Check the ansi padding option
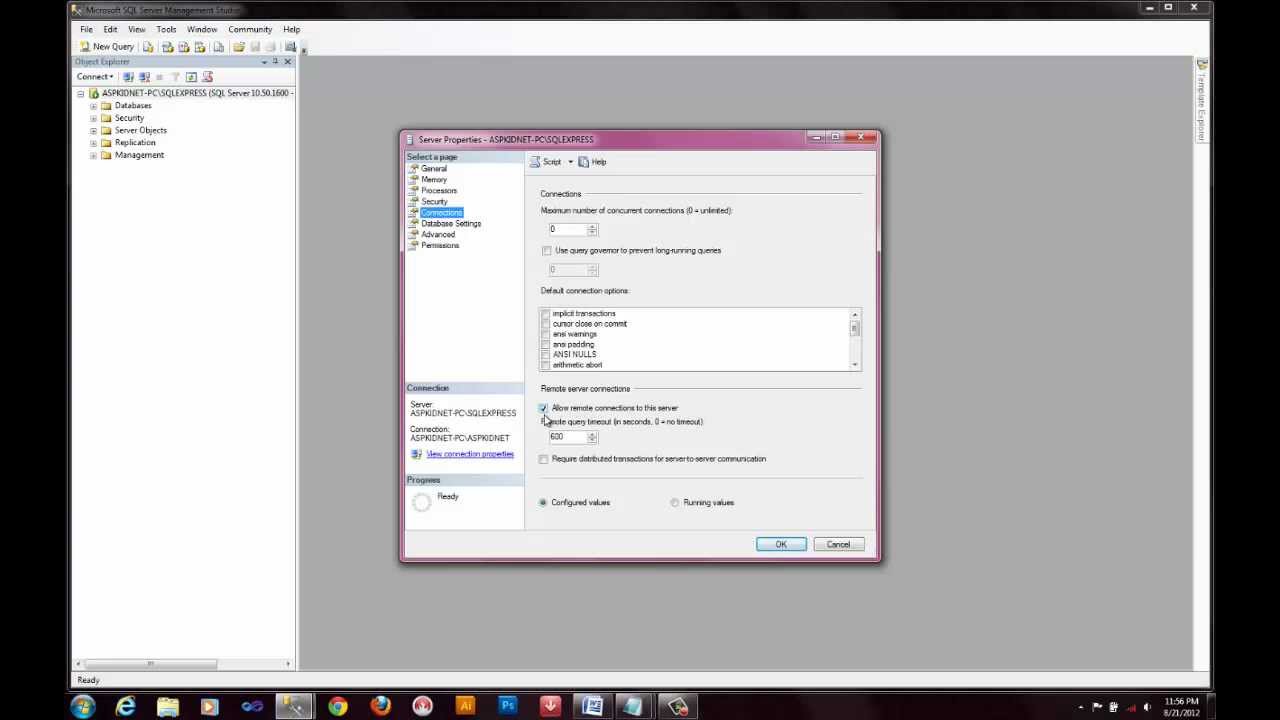This screenshot has width=1280, height=720. click(546, 344)
